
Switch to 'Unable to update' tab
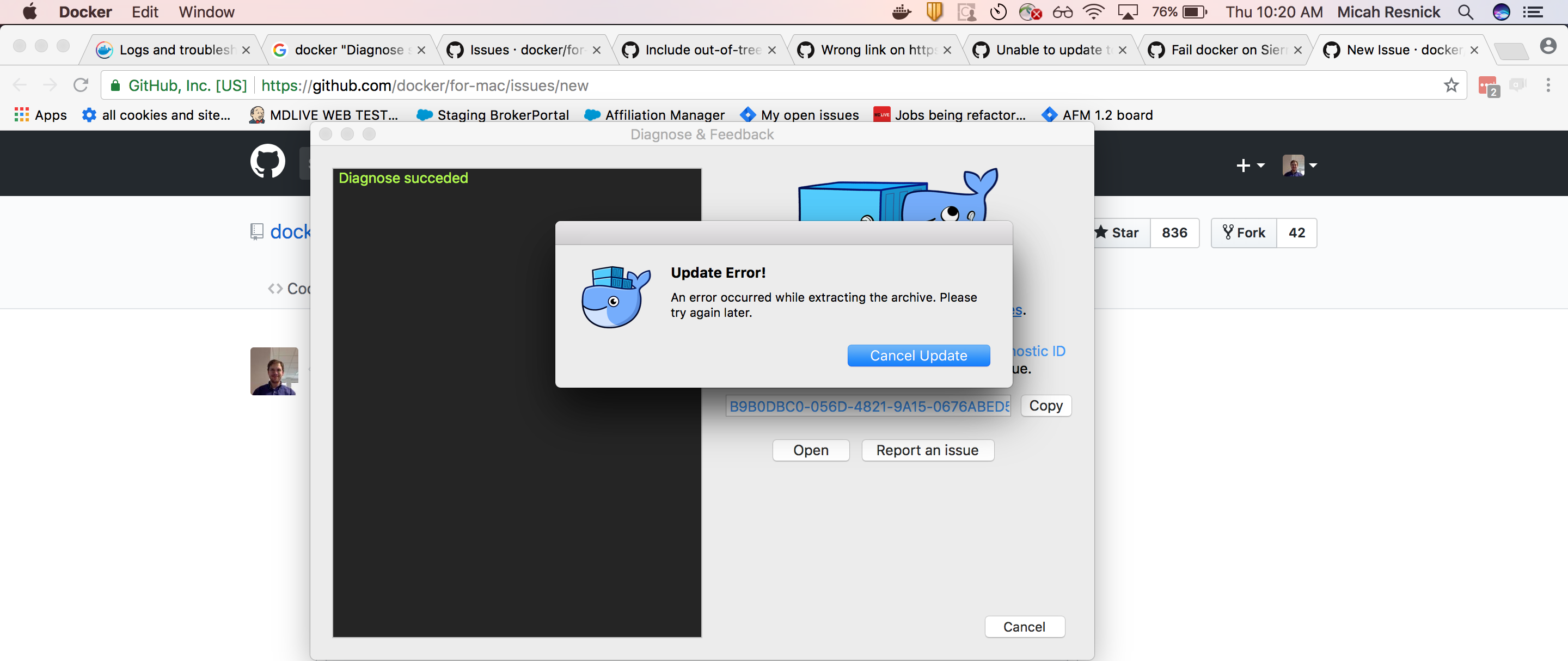coord(1049,50)
